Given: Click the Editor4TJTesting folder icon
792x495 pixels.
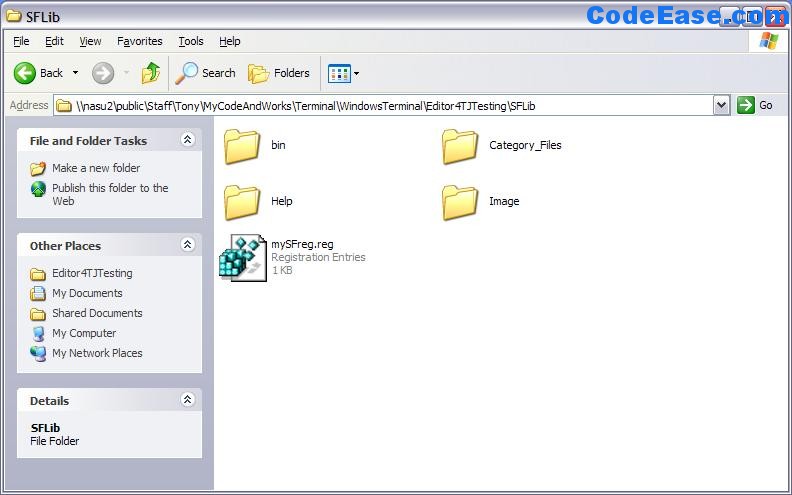Looking at the screenshot, I should tap(38, 274).
